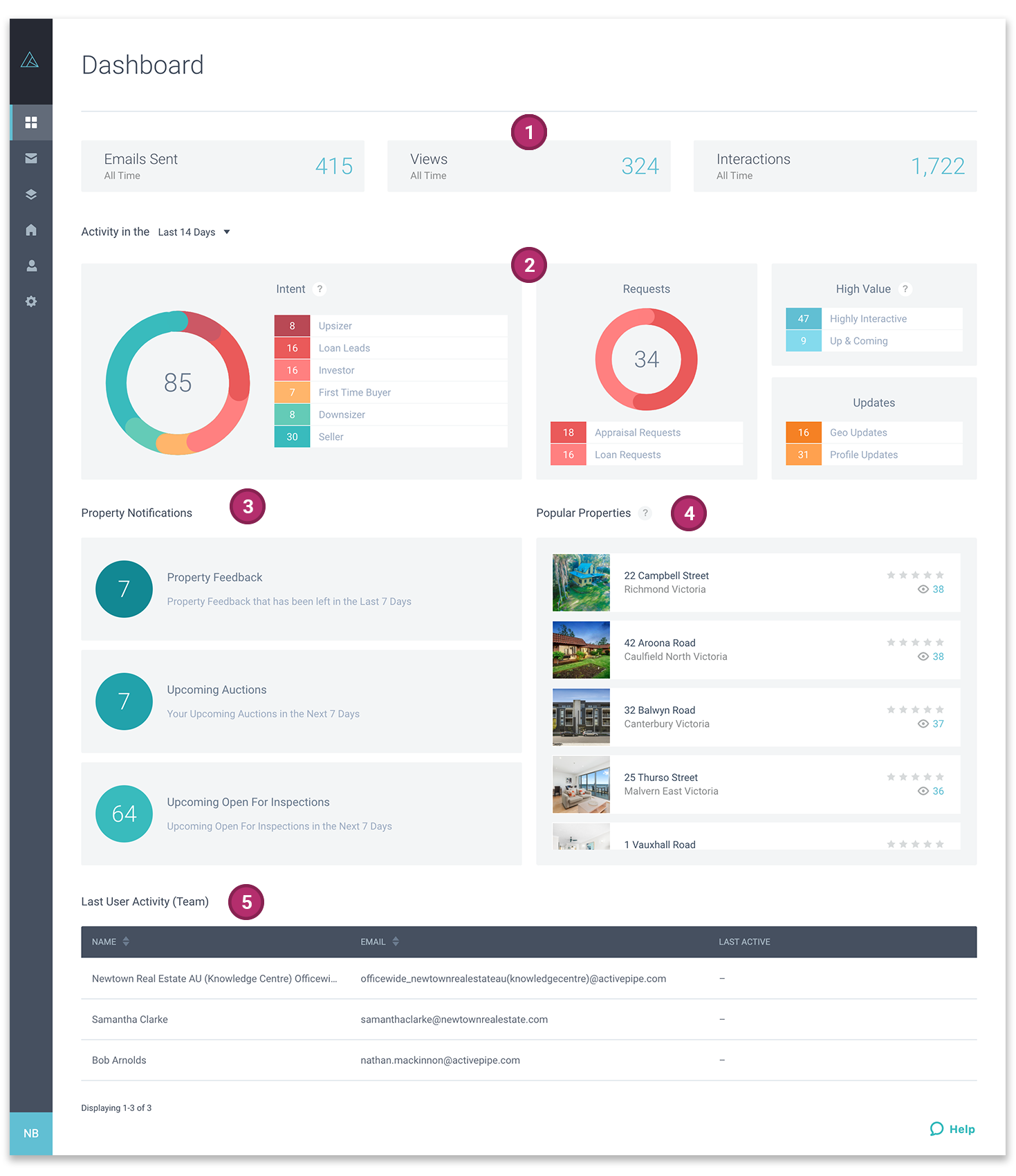
Task: Click the Intent donut chart showing 85
Action: [x=178, y=383]
